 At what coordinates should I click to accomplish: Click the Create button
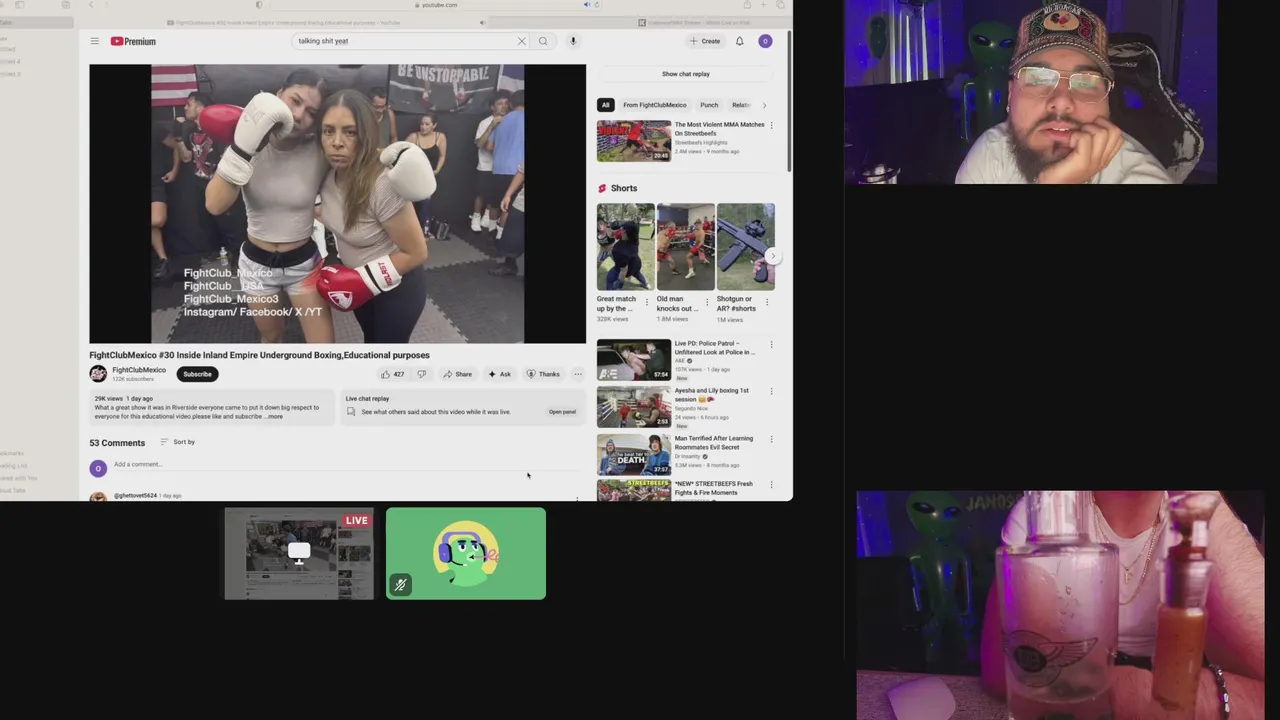[x=705, y=41]
